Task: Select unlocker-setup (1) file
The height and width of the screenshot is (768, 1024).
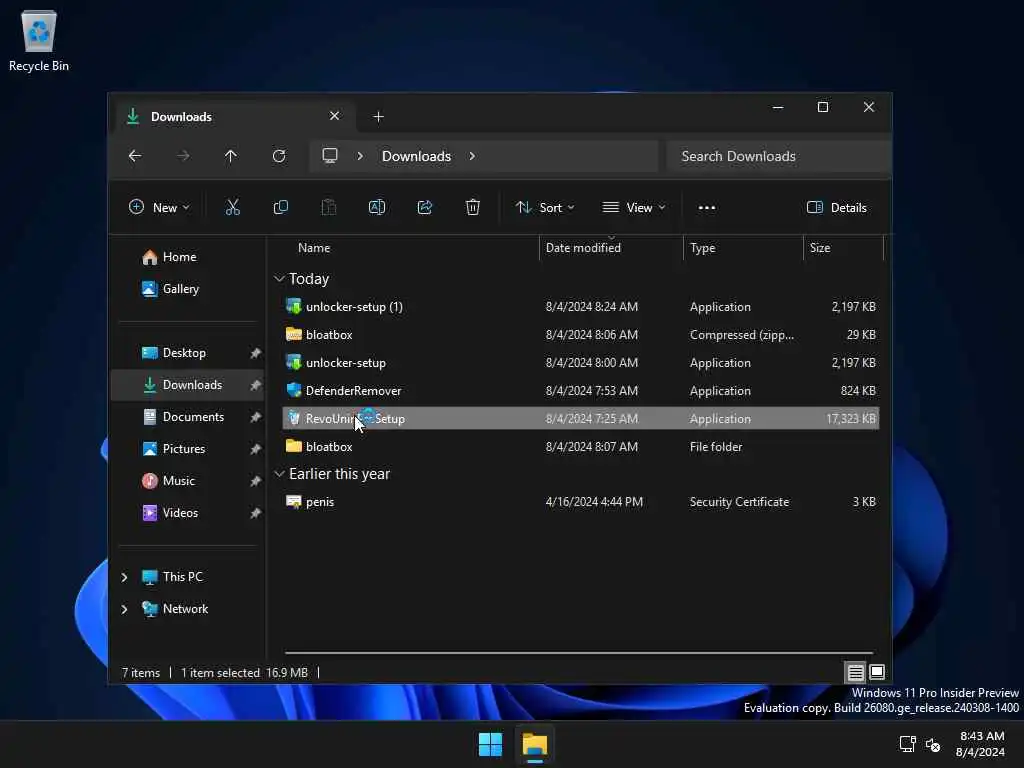Action: pyautogui.click(x=581, y=307)
